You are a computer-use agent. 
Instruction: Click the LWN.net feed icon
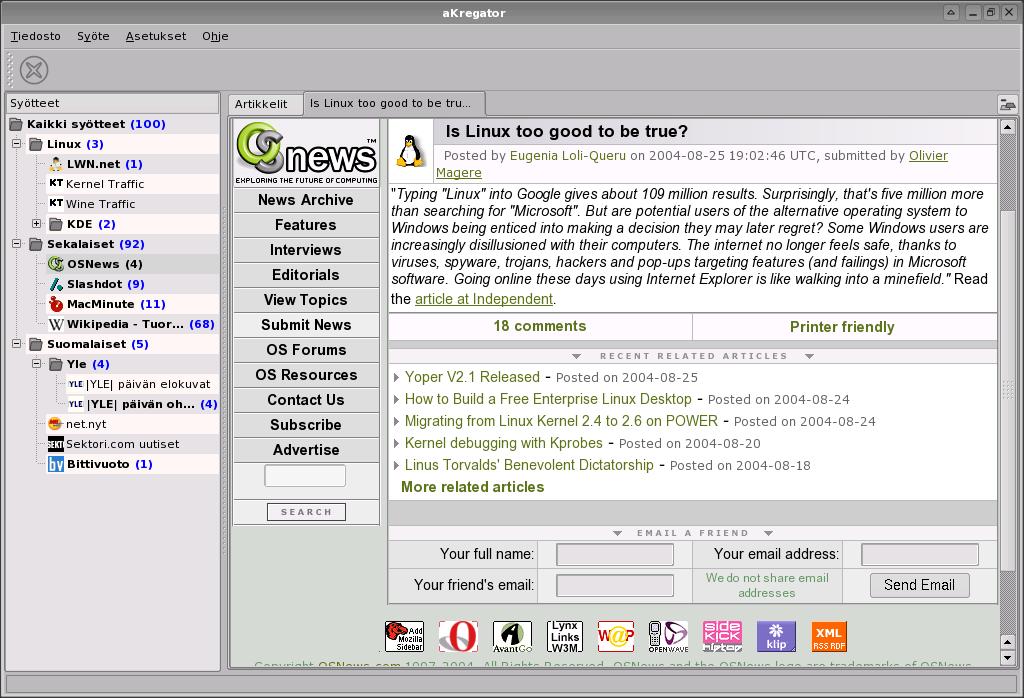[x=56, y=164]
